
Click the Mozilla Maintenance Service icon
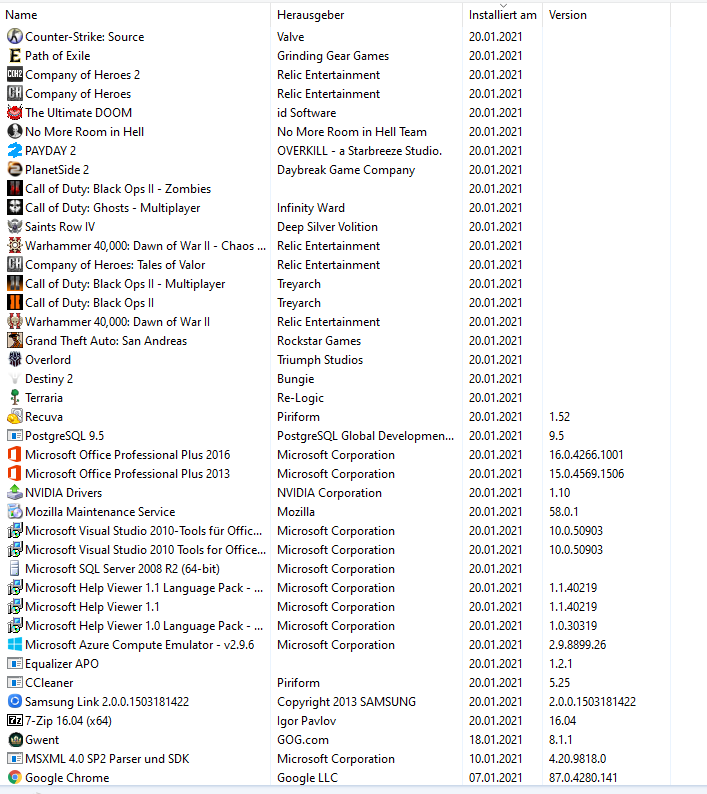tap(15, 511)
